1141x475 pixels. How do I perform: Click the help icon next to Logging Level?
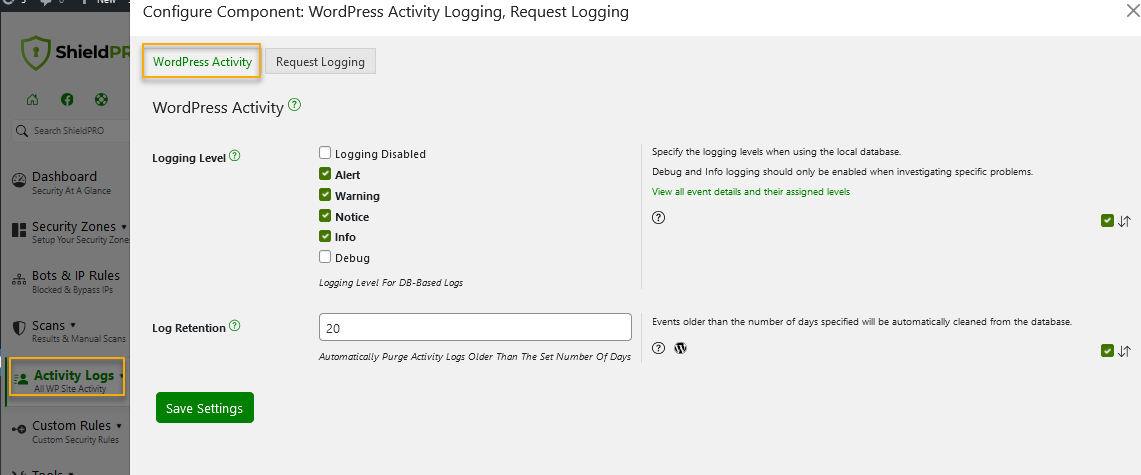(x=235, y=156)
